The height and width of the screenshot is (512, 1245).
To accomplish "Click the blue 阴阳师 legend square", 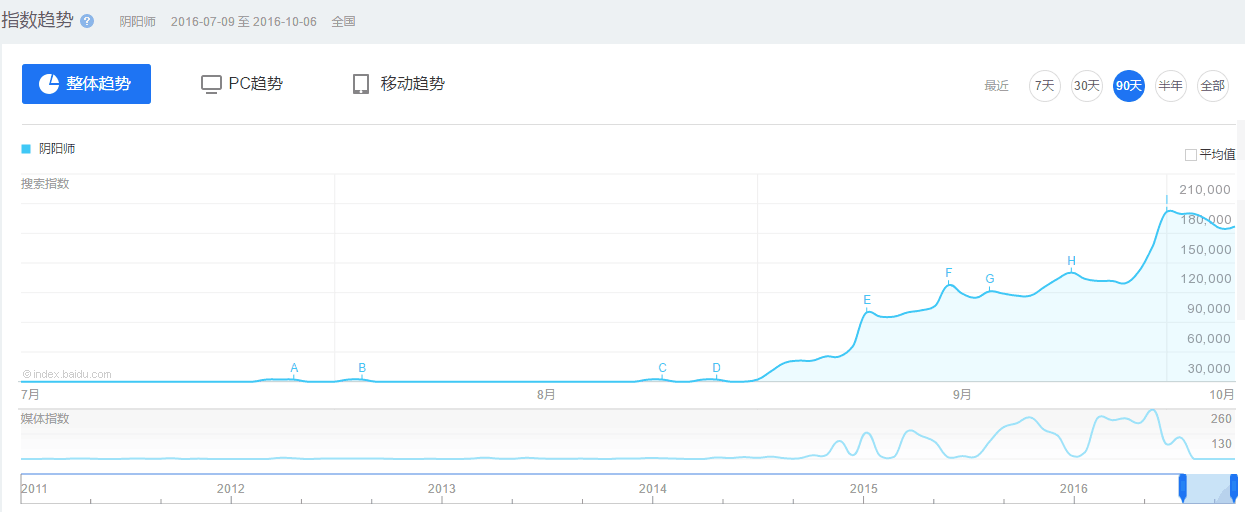I will 26,149.
